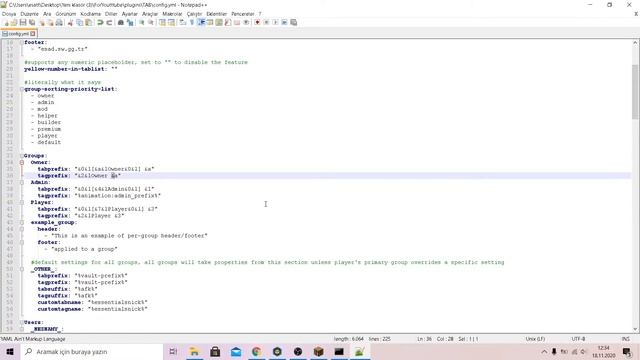Open Find with the binoculars icon
Image resolution: width=640 pixels, height=360 pixels.
pos(121,22)
